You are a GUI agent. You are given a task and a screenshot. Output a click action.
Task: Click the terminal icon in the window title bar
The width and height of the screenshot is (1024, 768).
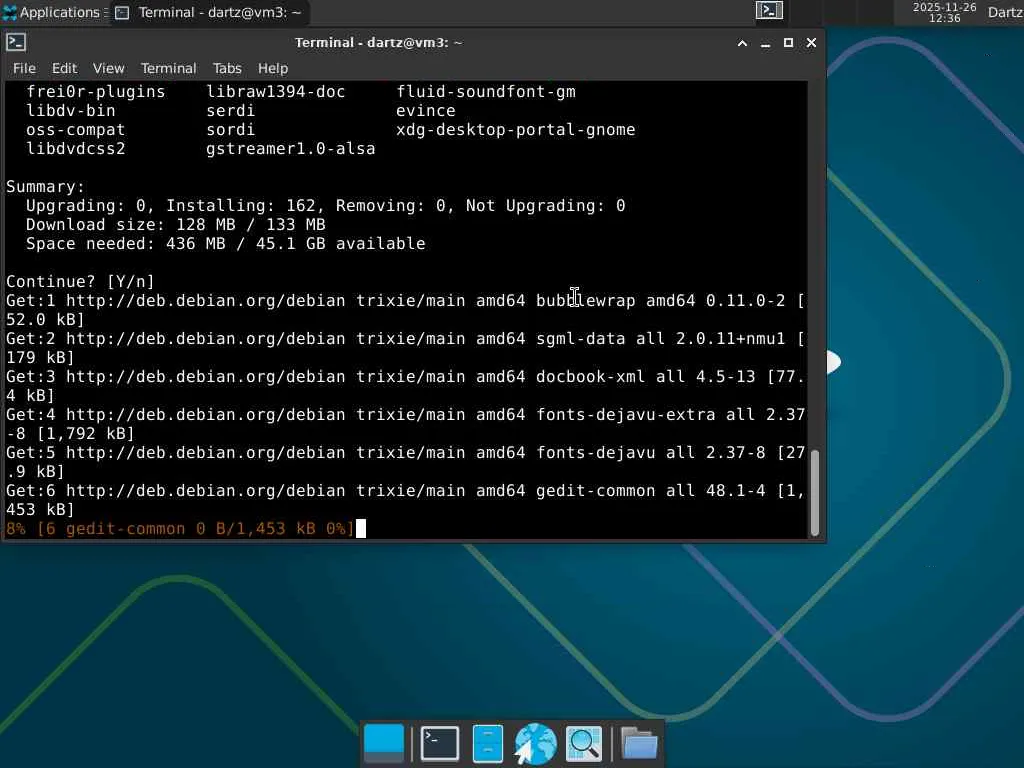click(16, 42)
